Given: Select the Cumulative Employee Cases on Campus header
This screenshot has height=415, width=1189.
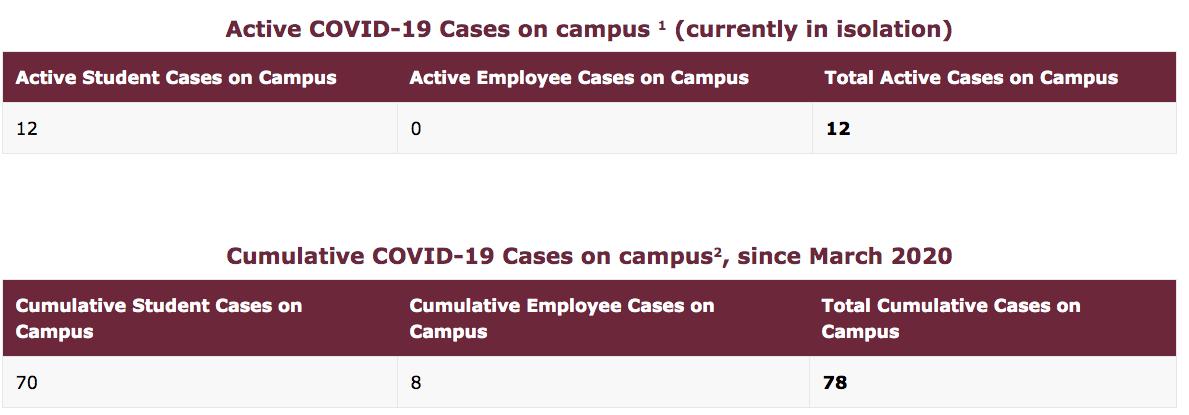Looking at the screenshot, I should (562, 319).
